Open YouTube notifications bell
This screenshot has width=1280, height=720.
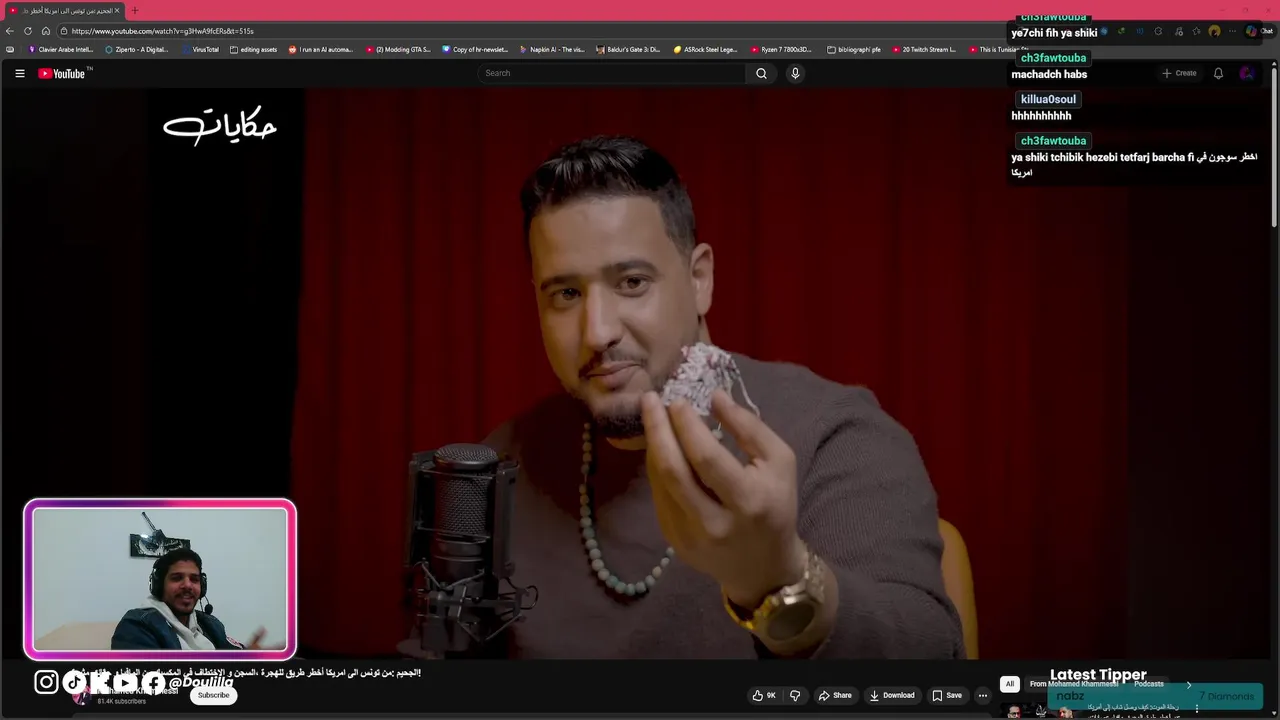[x=1218, y=73]
